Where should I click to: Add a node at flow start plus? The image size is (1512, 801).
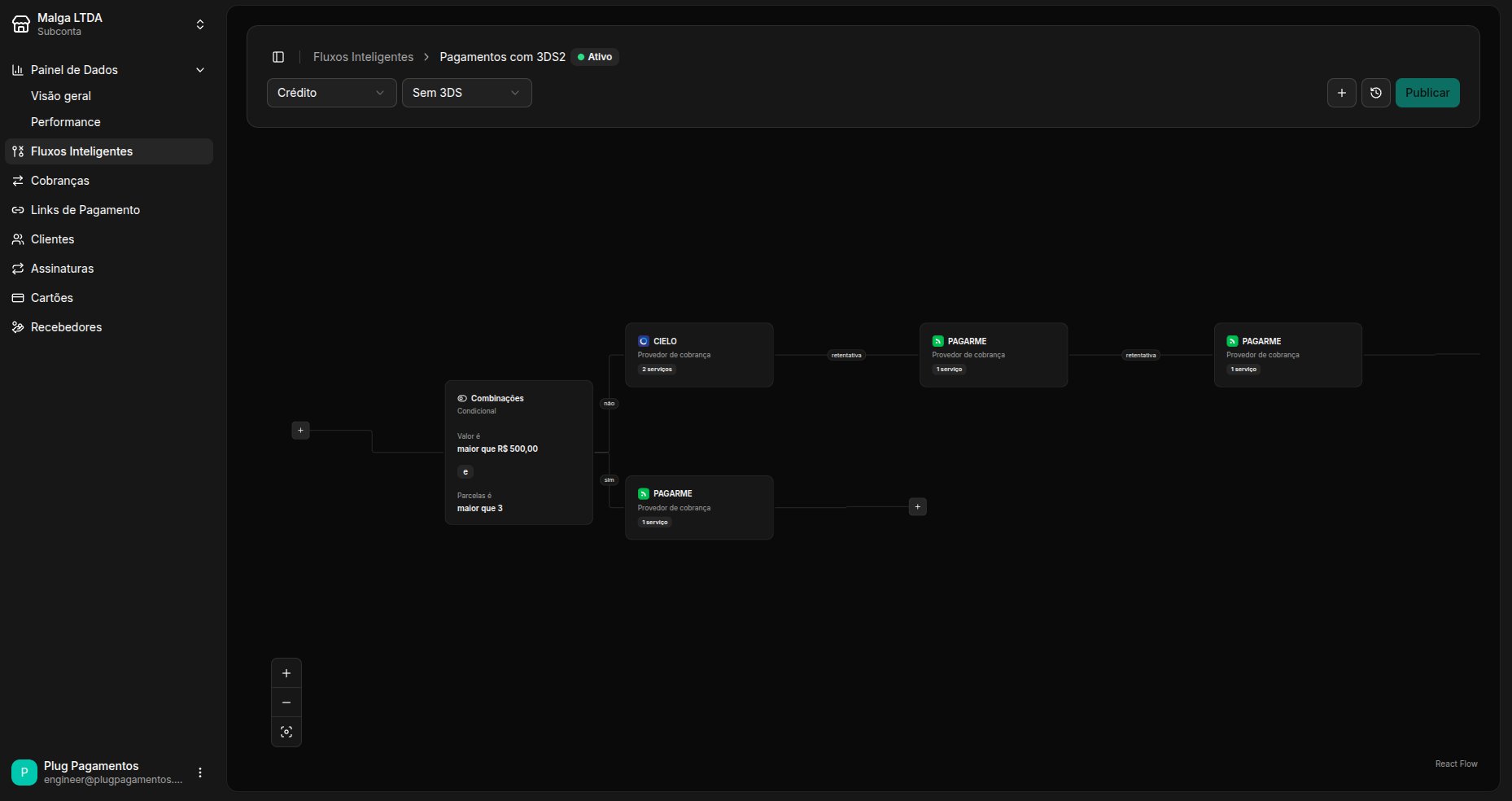300,430
